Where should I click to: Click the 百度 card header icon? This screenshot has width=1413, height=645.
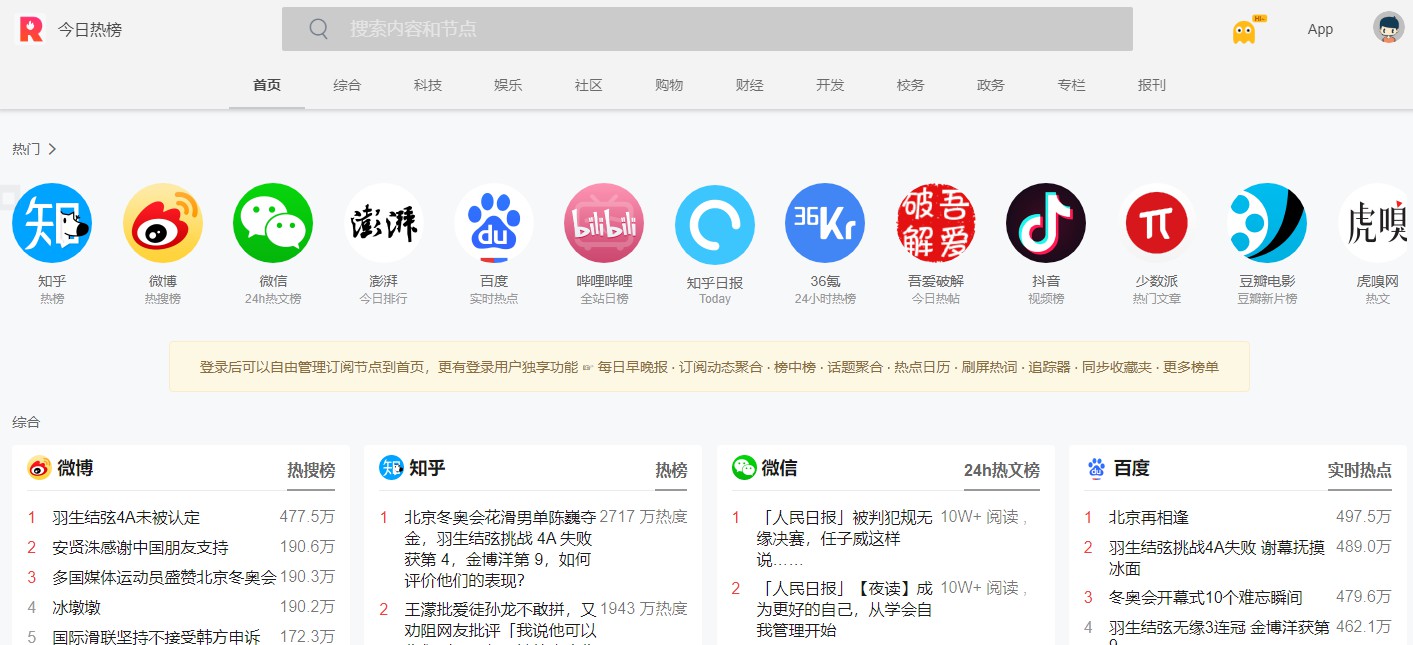tap(1097, 468)
